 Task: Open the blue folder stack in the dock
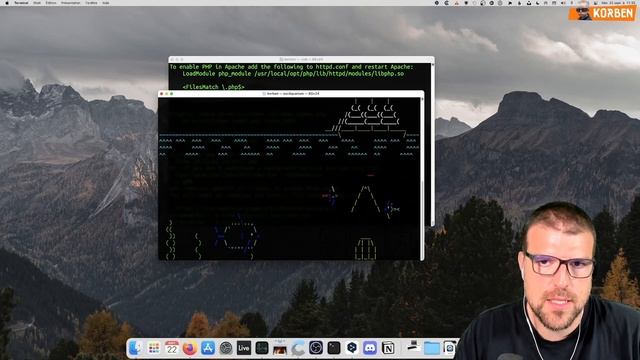(x=431, y=348)
